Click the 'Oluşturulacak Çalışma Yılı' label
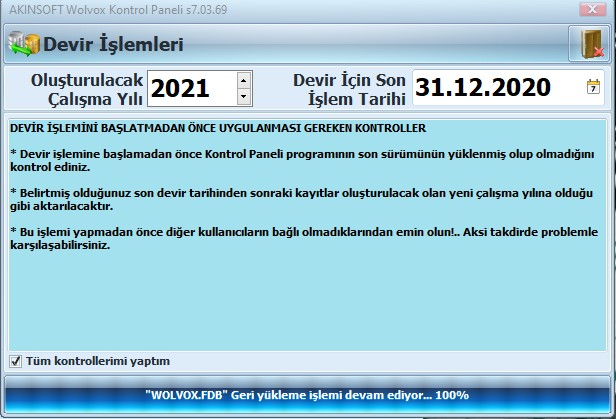This screenshot has width=616, height=419. (x=86, y=89)
